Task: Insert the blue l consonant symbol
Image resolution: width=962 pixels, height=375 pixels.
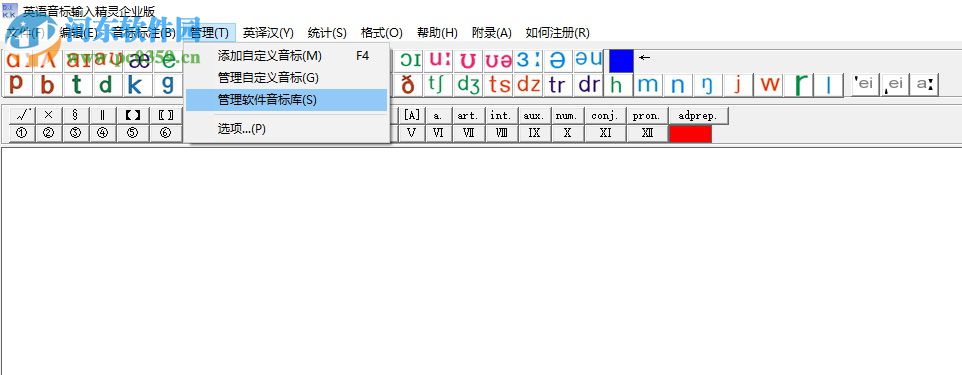Action: 828,84
